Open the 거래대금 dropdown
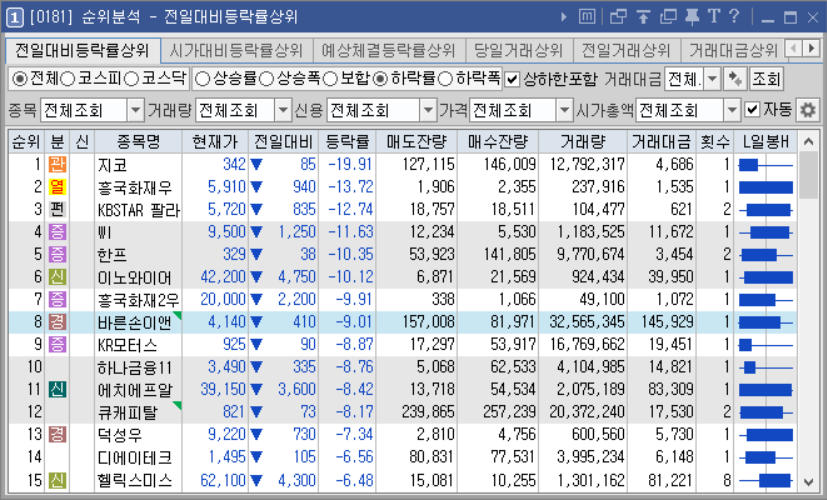The width and height of the screenshot is (827, 500). (x=713, y=80)
